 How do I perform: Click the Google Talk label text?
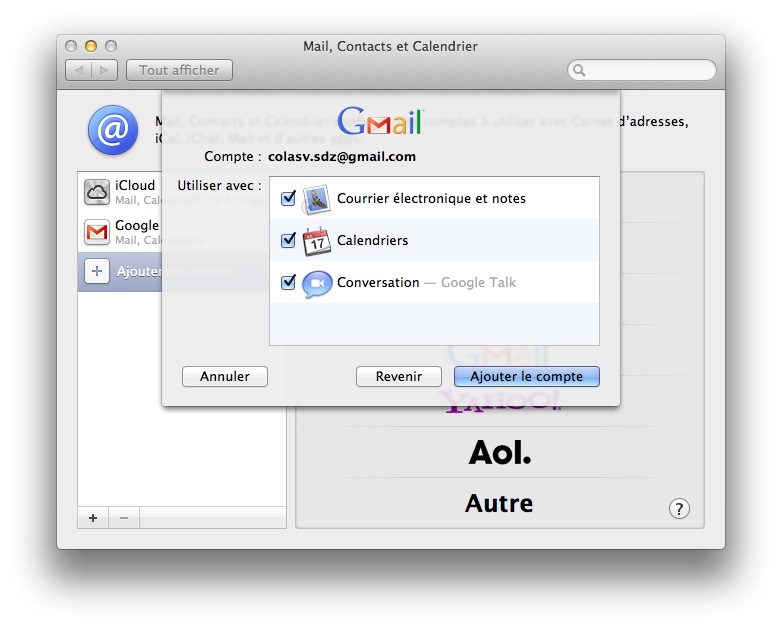coord(478,283)
